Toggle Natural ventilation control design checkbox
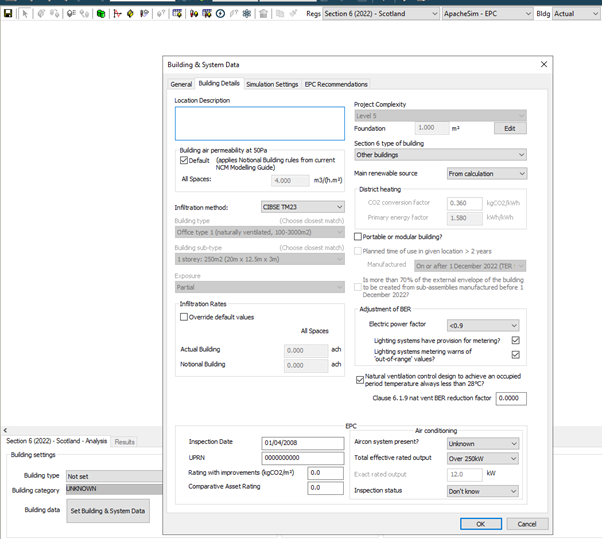The width and height of the screenshot is (602, 539). (x=360, y=379)
